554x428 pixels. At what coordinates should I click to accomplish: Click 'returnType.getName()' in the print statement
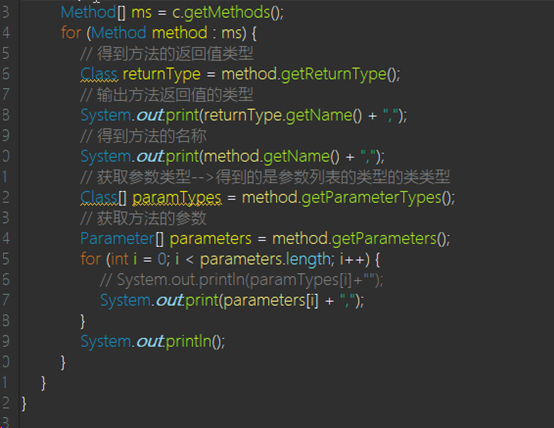point(283,116)
